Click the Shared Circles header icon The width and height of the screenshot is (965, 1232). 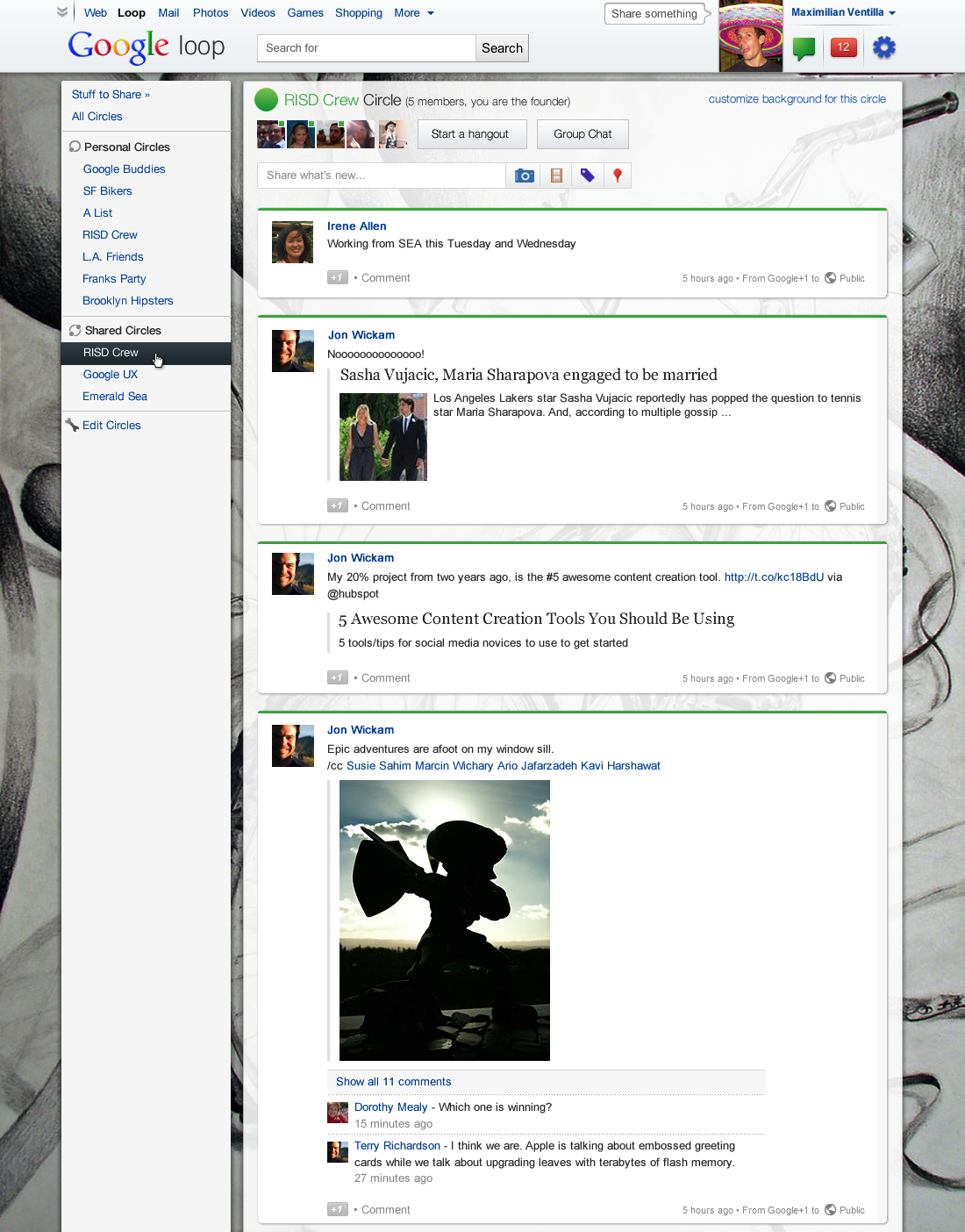pyautogui.click(x=75, y=331)
